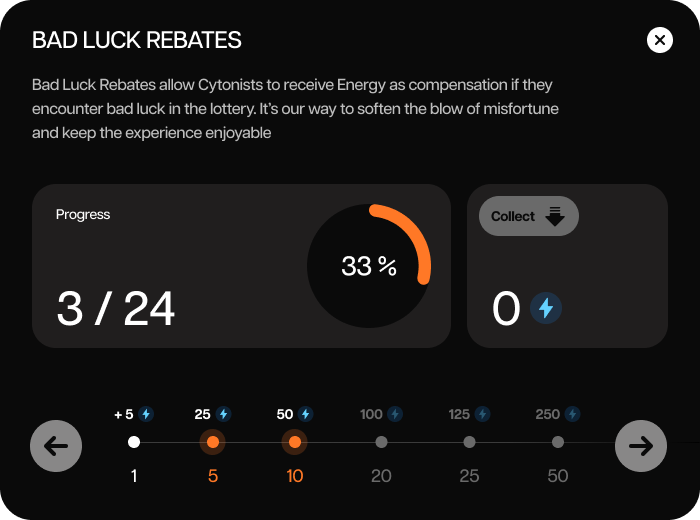The height and width of the screenshot is (520, 700).
Task: Select the gray milestone dot for 25
Action: pyautogui.click(x=469, y=442)
